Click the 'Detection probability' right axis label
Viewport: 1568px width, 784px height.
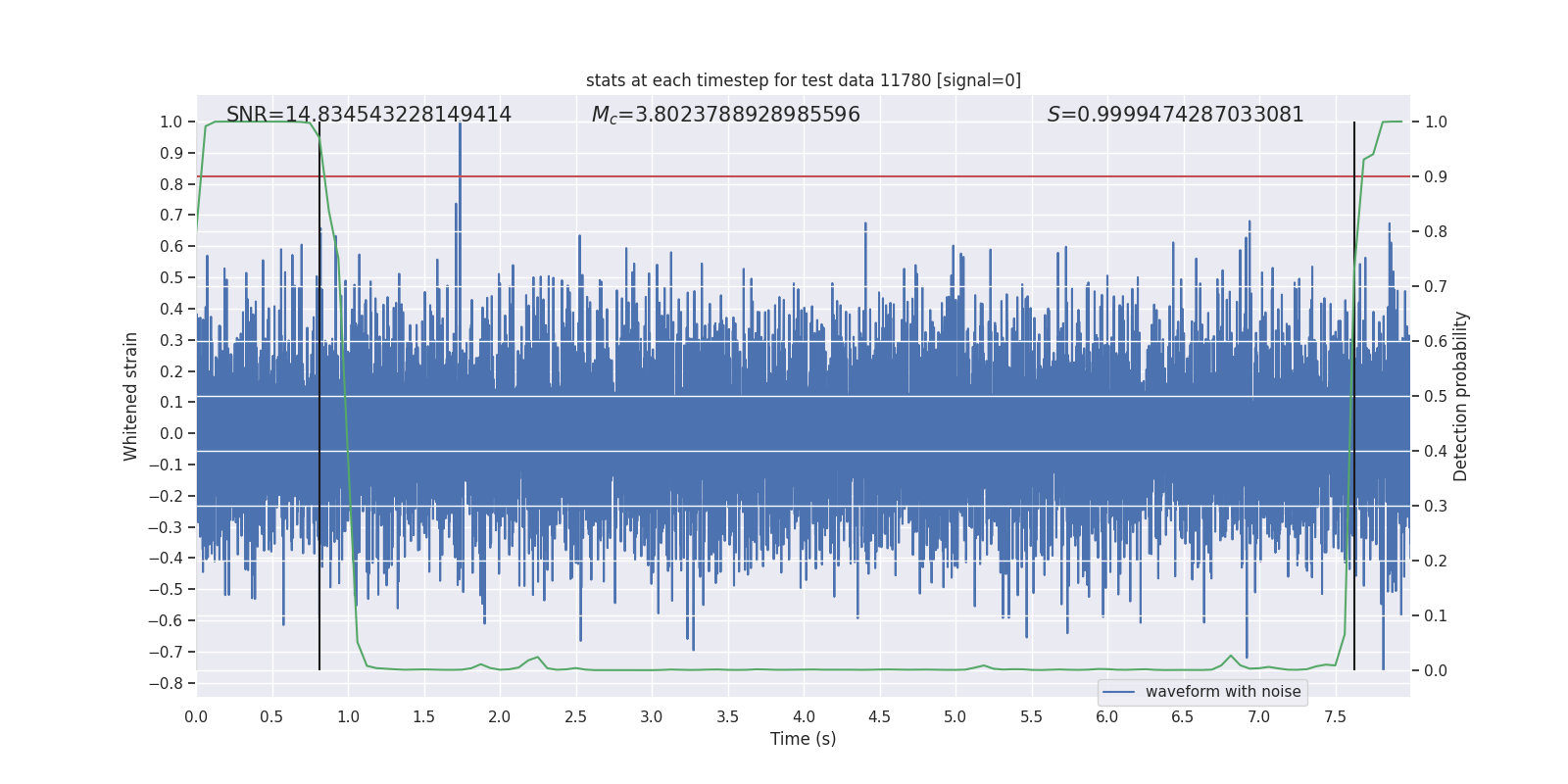pos(1461,396)
